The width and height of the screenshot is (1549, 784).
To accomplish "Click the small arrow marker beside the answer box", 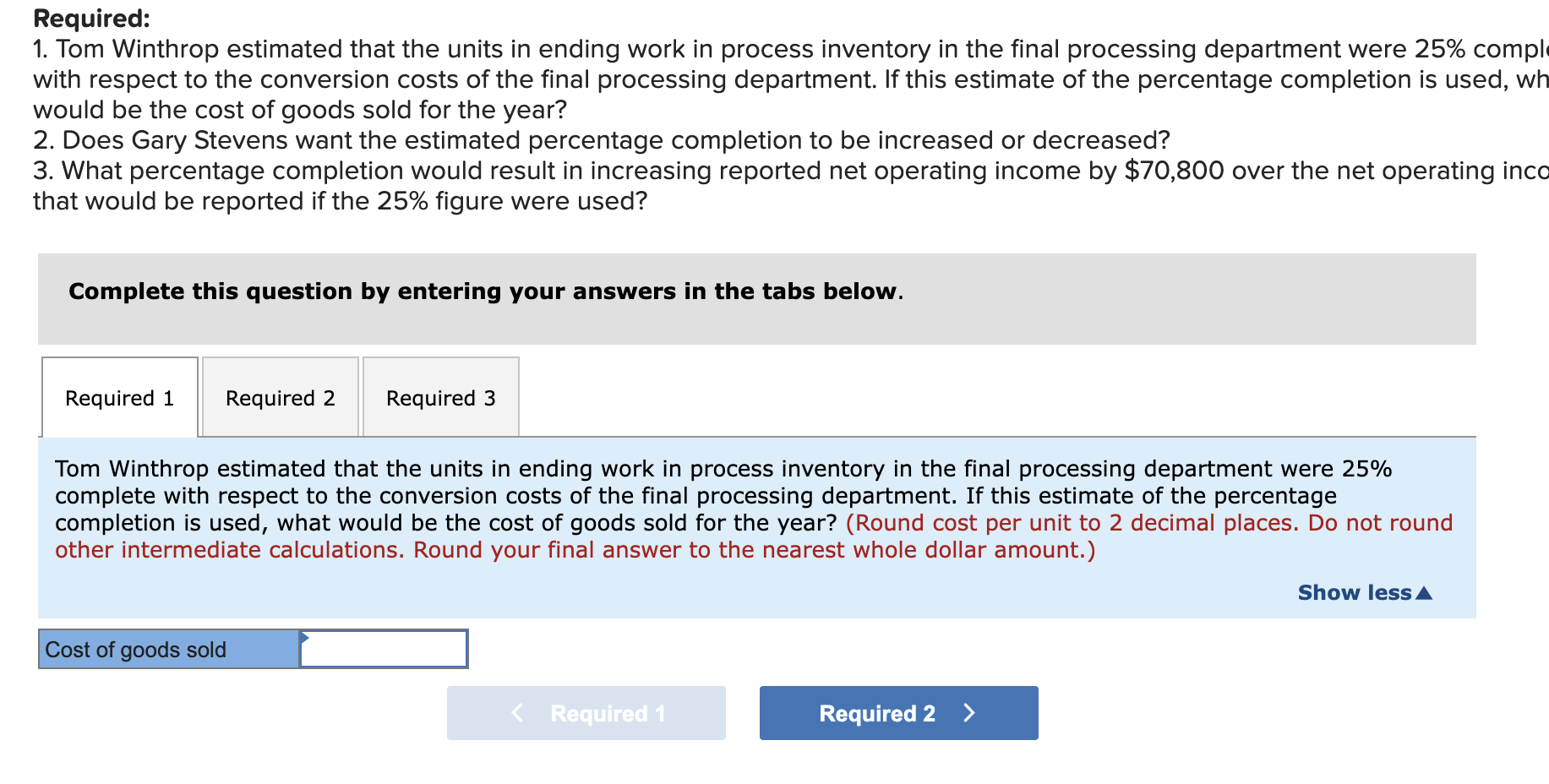I will (x=304, y=639).
